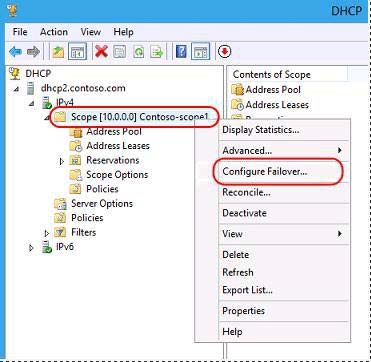Open the Action menu
The image size is (371, 362).
(x=54, y=32)
